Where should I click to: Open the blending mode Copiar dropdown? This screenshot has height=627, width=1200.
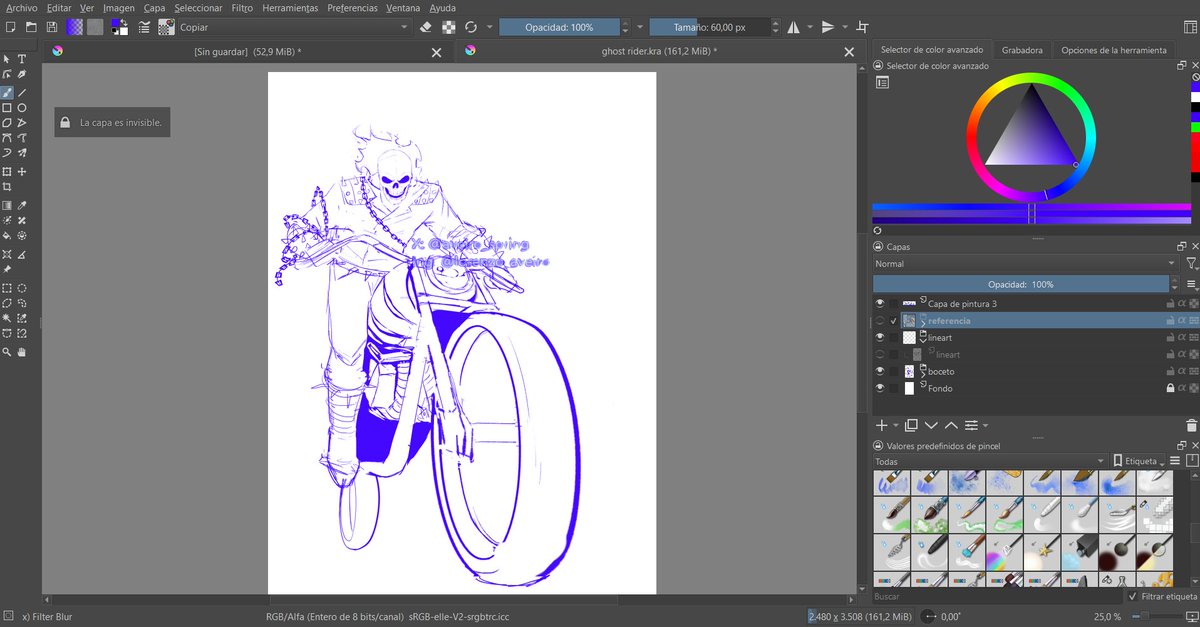coord(294,27)
